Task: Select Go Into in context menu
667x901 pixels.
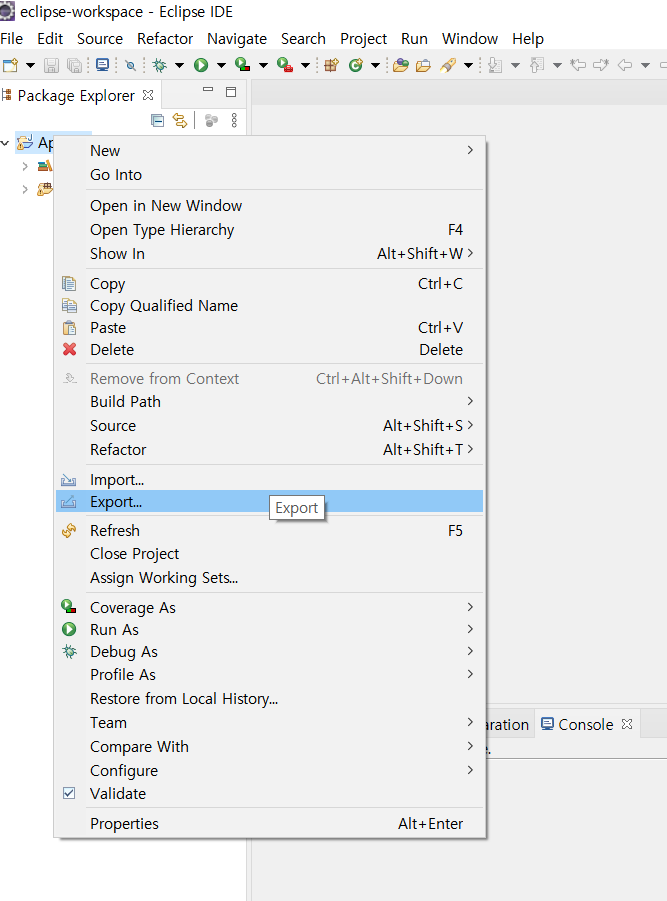Action: 269,175
